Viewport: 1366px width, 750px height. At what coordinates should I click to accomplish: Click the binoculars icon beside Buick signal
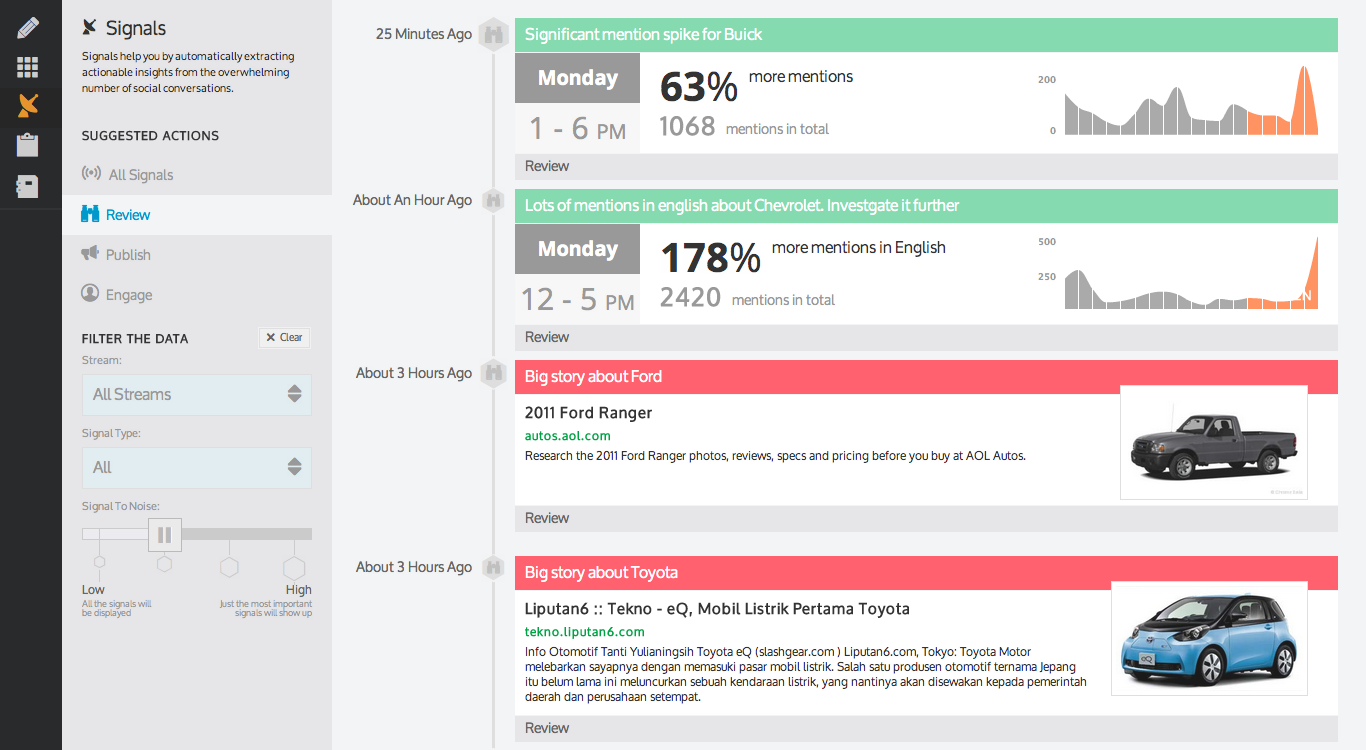tap(493, 34)
